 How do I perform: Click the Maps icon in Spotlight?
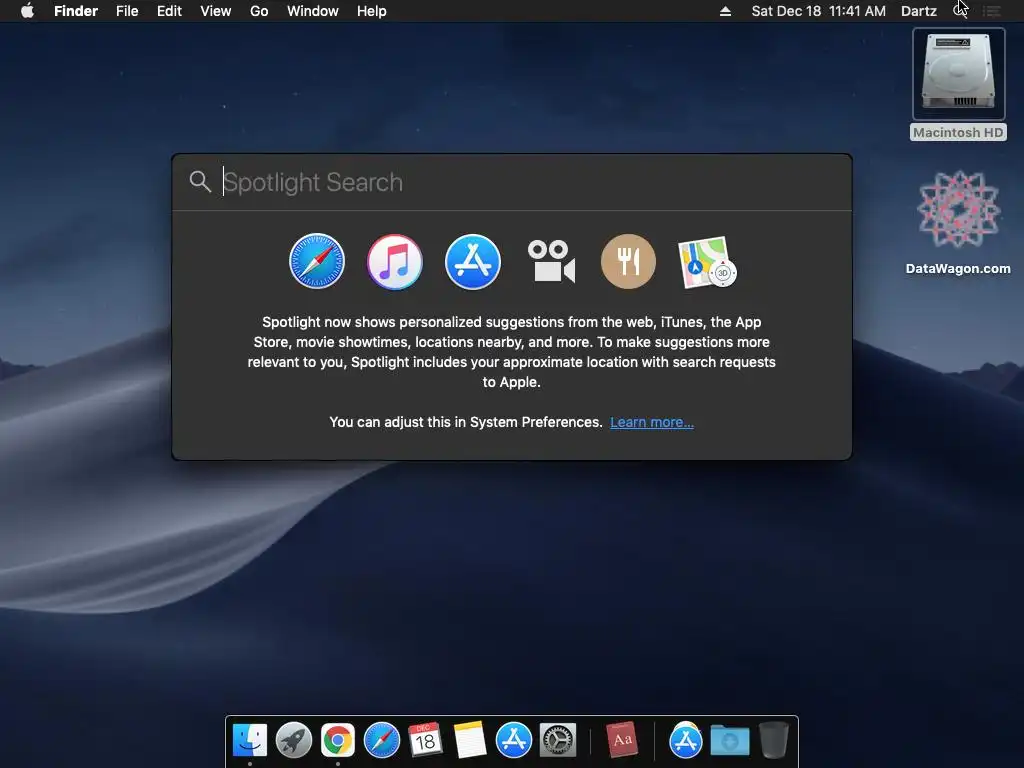[x=707, y=262]
